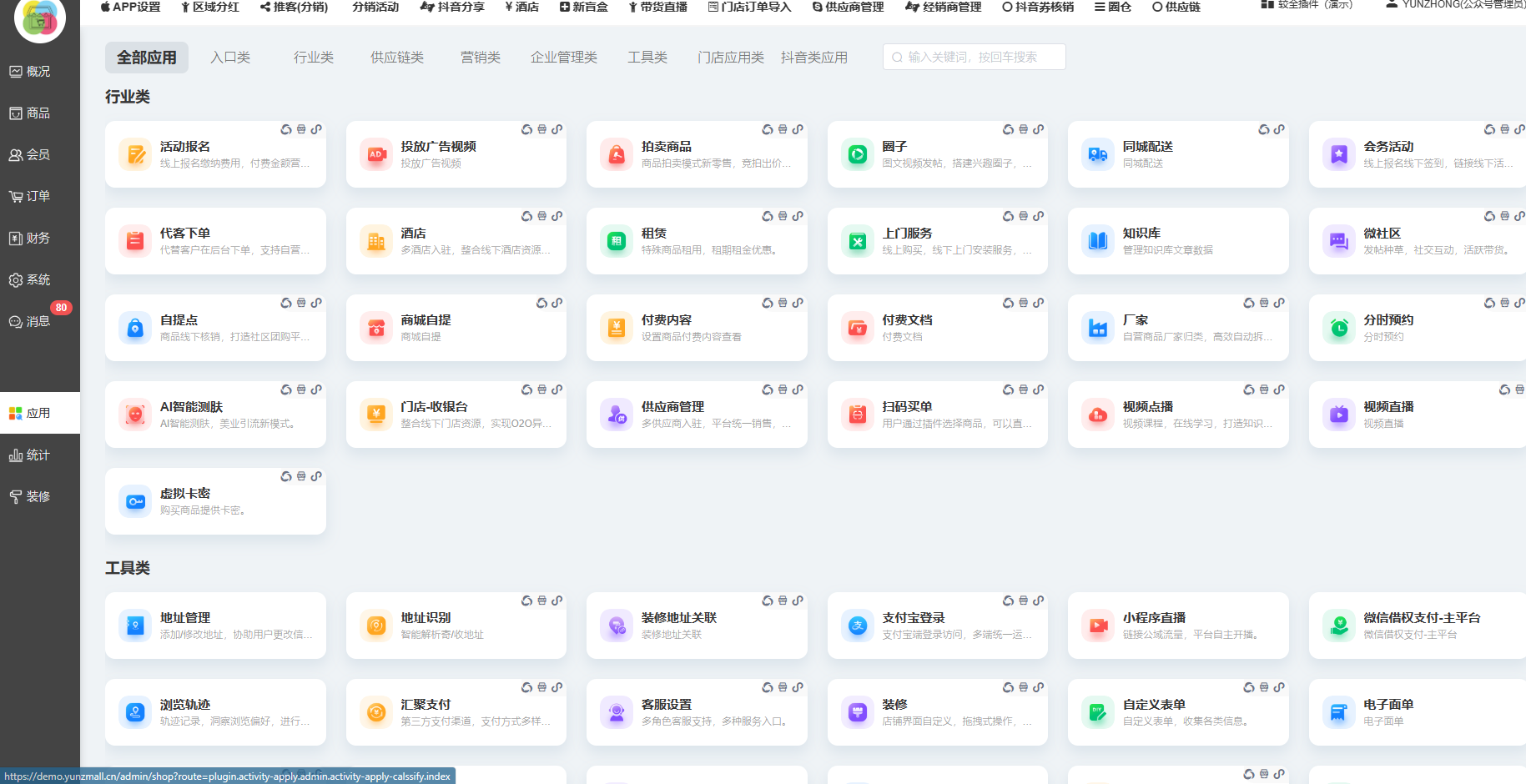
Task: Open the 付费文档 red folder icon
Action: click(858, 328)
